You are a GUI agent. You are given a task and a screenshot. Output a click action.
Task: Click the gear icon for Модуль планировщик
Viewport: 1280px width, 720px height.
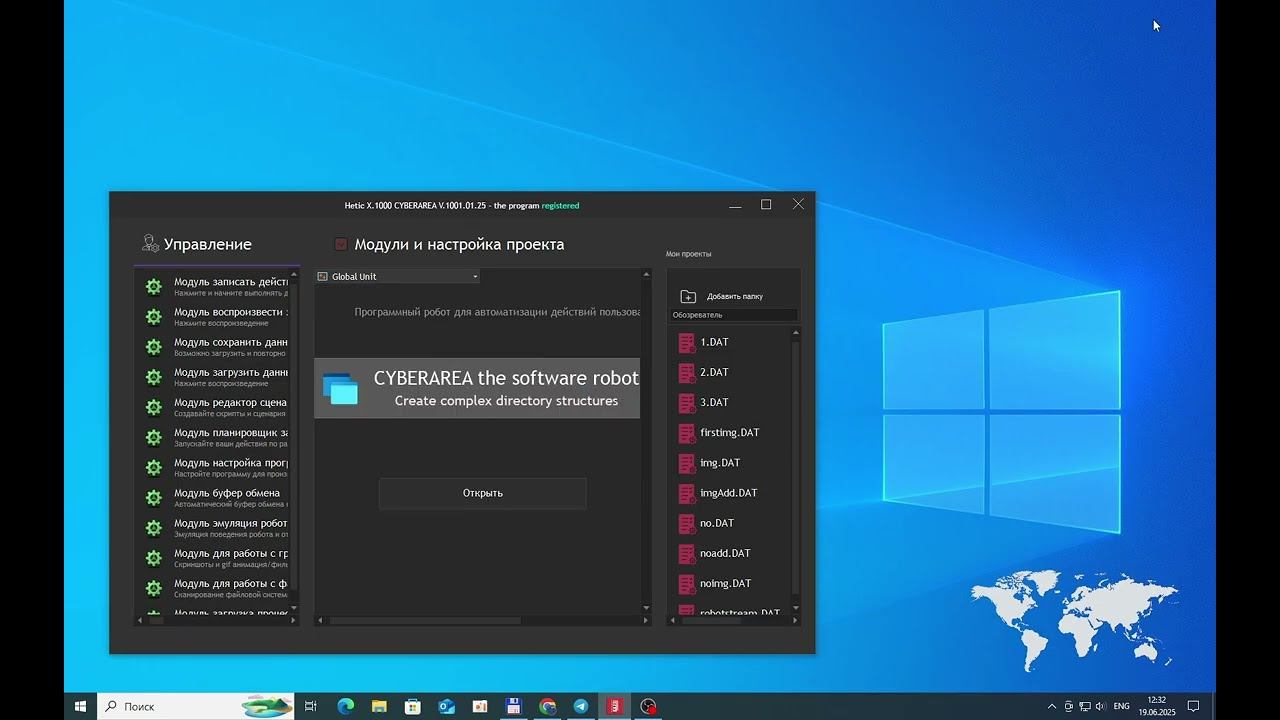(x=154, y=437)
